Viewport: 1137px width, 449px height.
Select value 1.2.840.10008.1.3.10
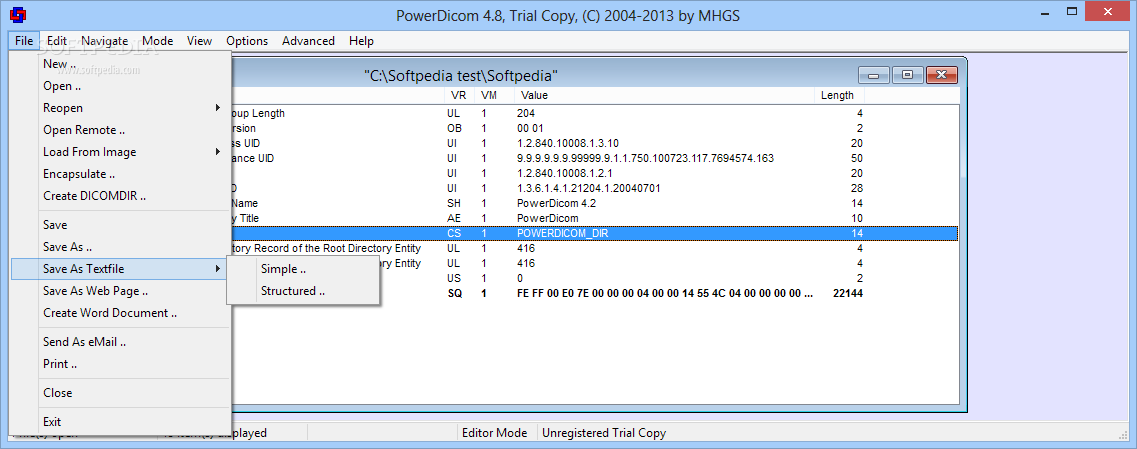tap(568, 143)
